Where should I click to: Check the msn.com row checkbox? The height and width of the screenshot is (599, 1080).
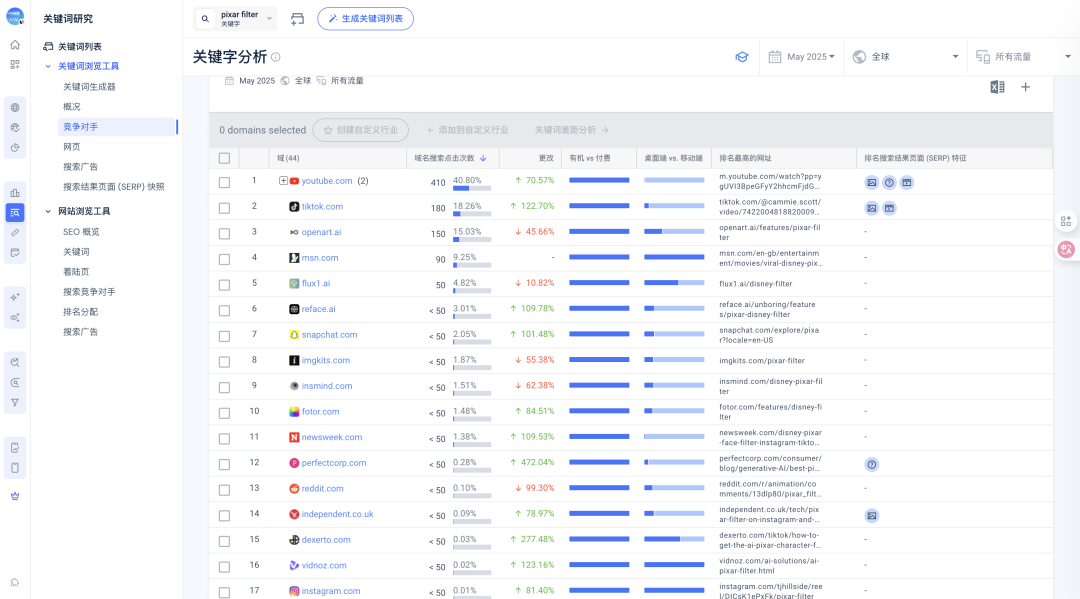coord(225,260)
